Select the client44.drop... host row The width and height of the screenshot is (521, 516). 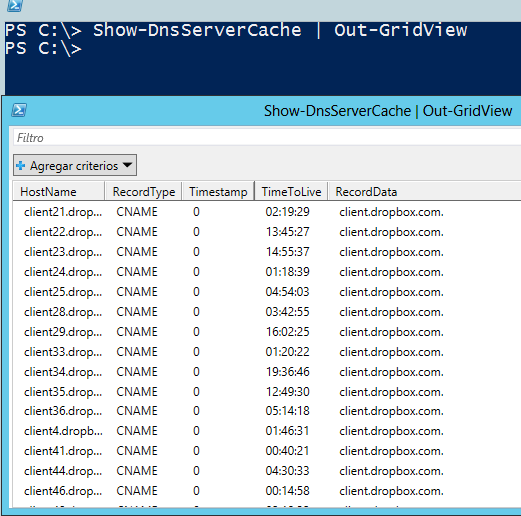pos(267,471)
